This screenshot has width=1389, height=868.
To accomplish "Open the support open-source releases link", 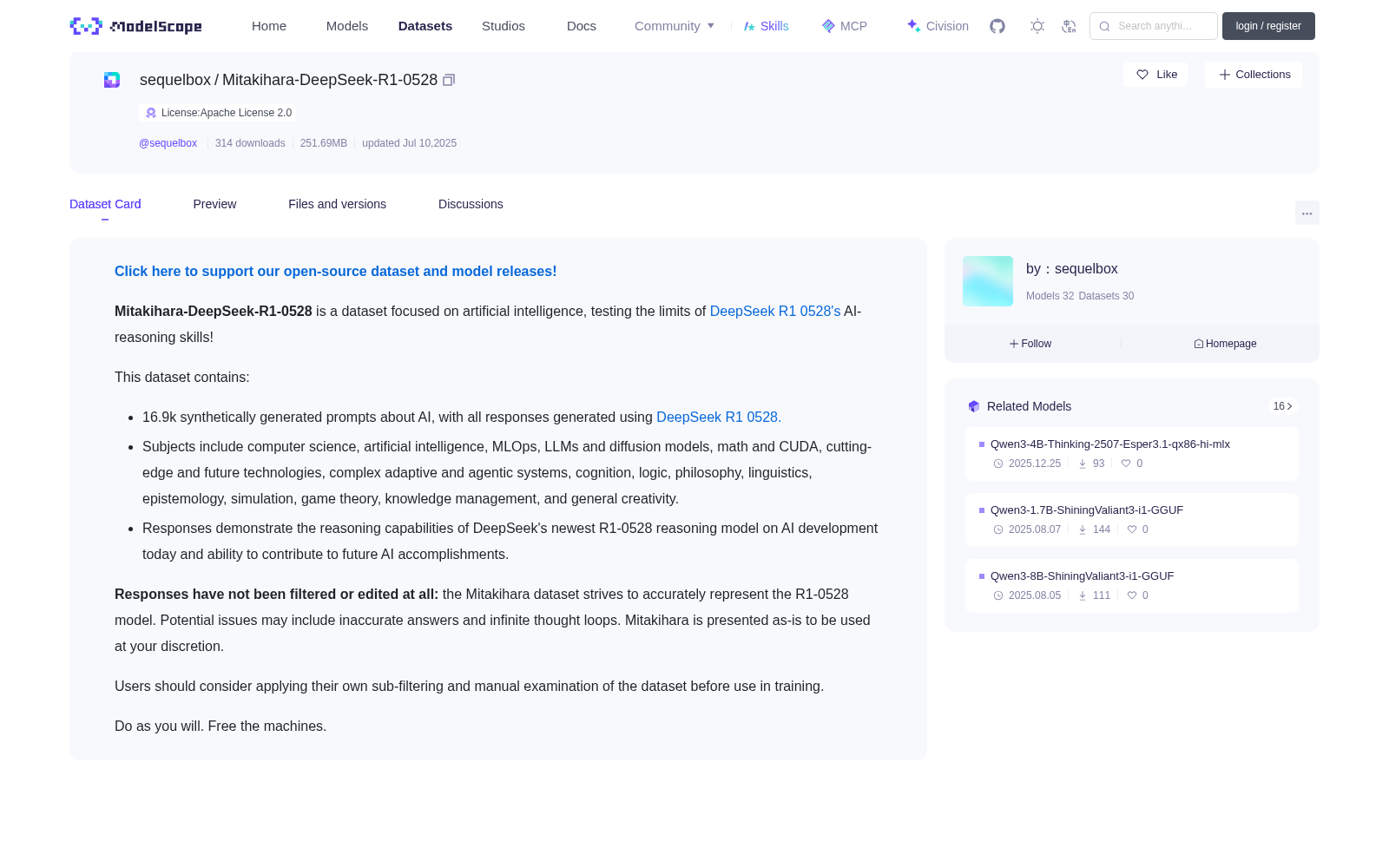I will point(335,271).
